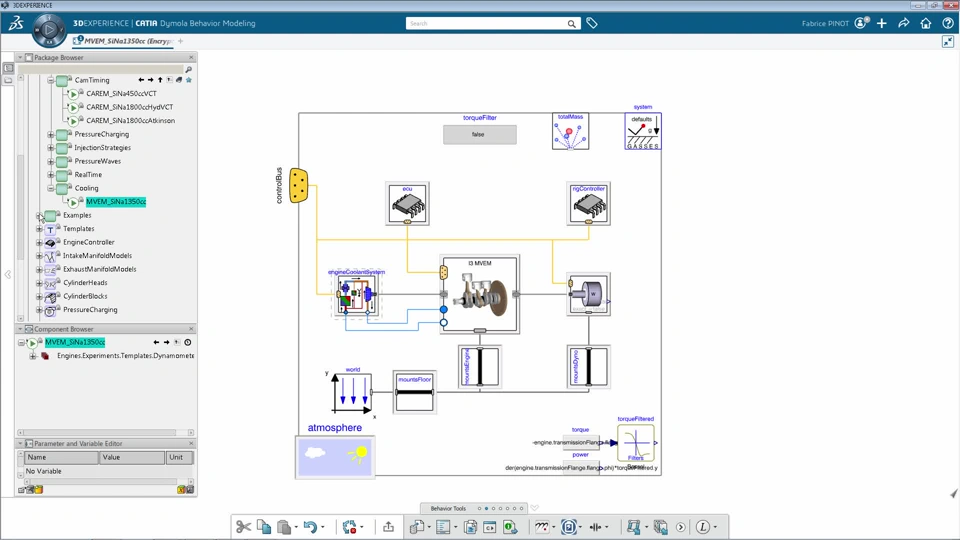Click the add (plus) icon in top bar
The width and height of the screenshot is (960, 540).
coord(882,23)
